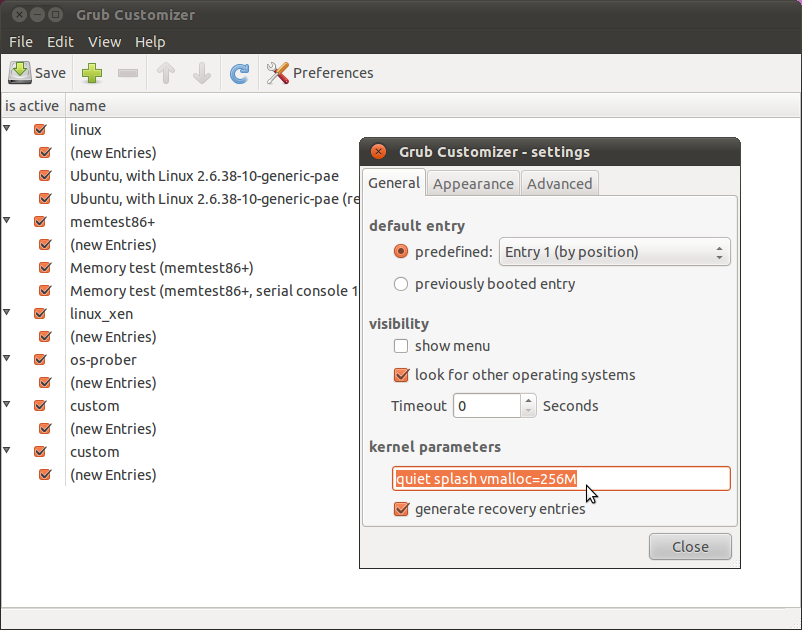Image resolution: width=802 pixels, height=630 pixels.
Task: Open the Advanced tab
Action: [559, 183]
